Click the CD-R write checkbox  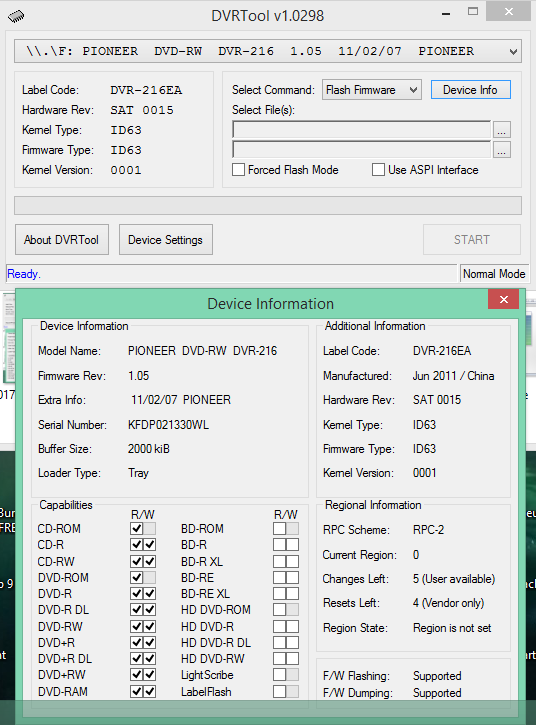(150, 545)
